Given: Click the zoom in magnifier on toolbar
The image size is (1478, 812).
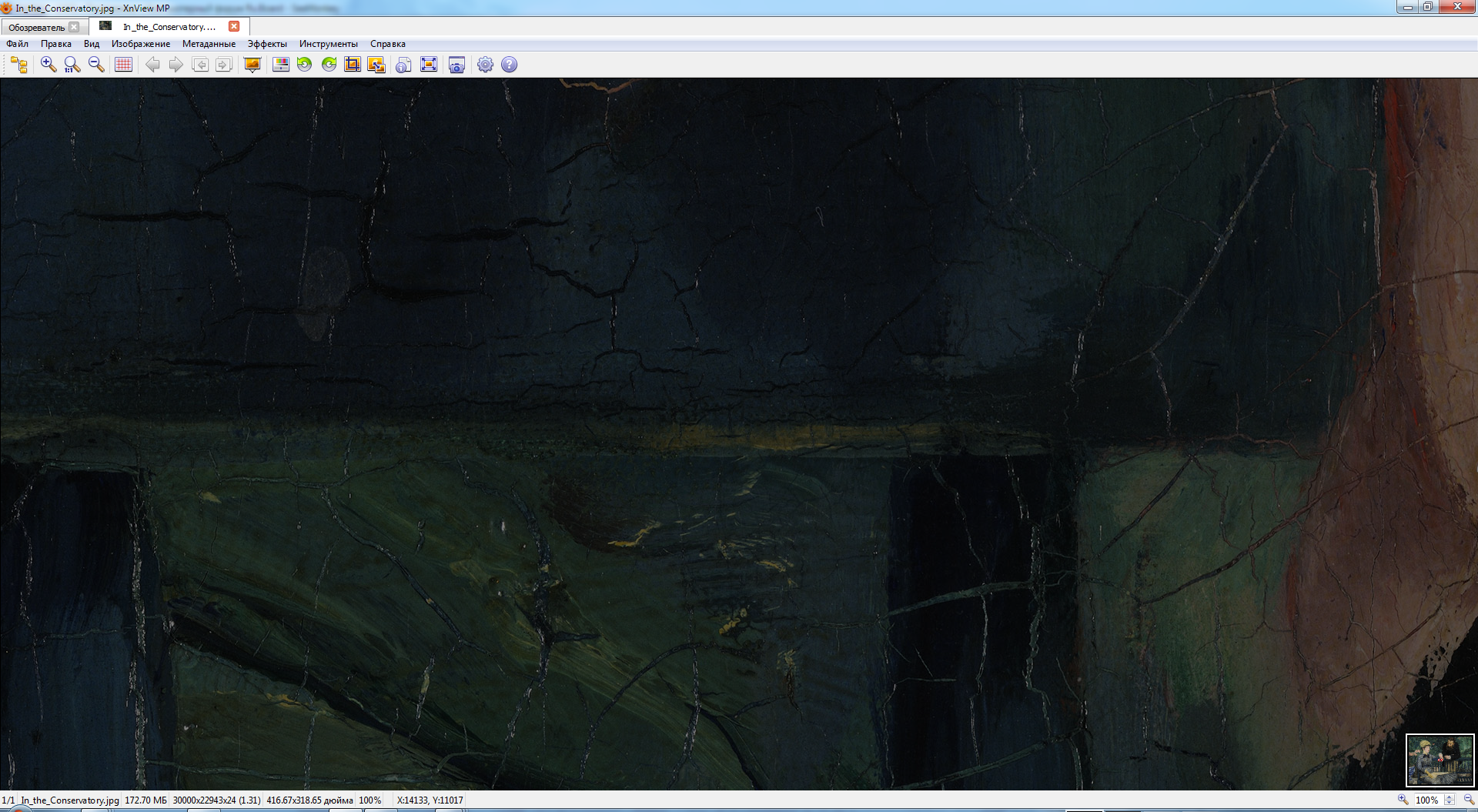Looking at the screenshot, I should coord(48,65).
